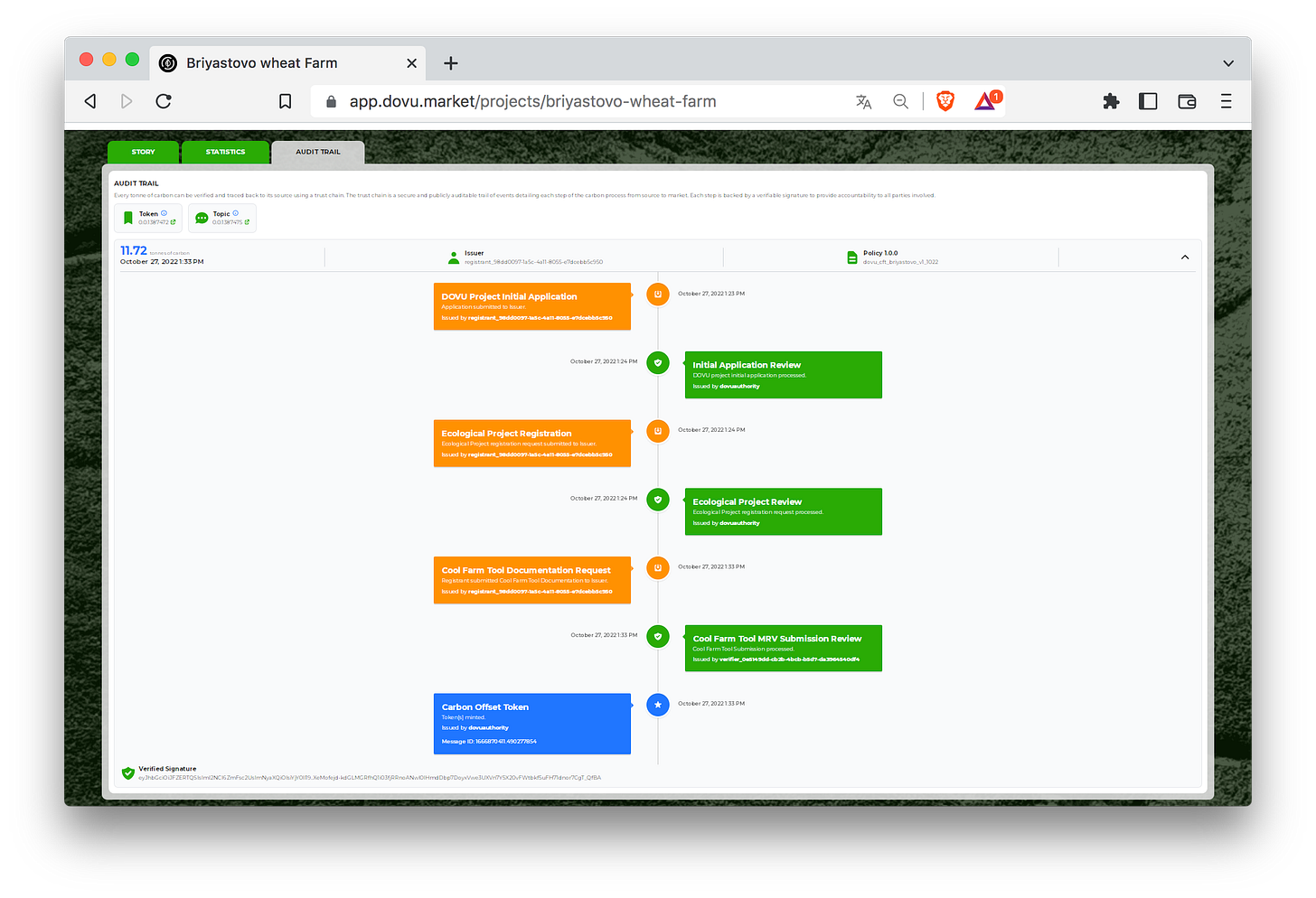The image size is (1316, 898).
Task: Click the Issuer registrant ID text
Action: (533, 262)
